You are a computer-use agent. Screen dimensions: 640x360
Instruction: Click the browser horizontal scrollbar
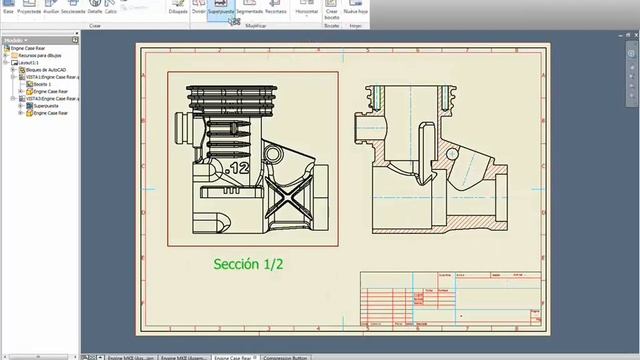pos(39,357)
